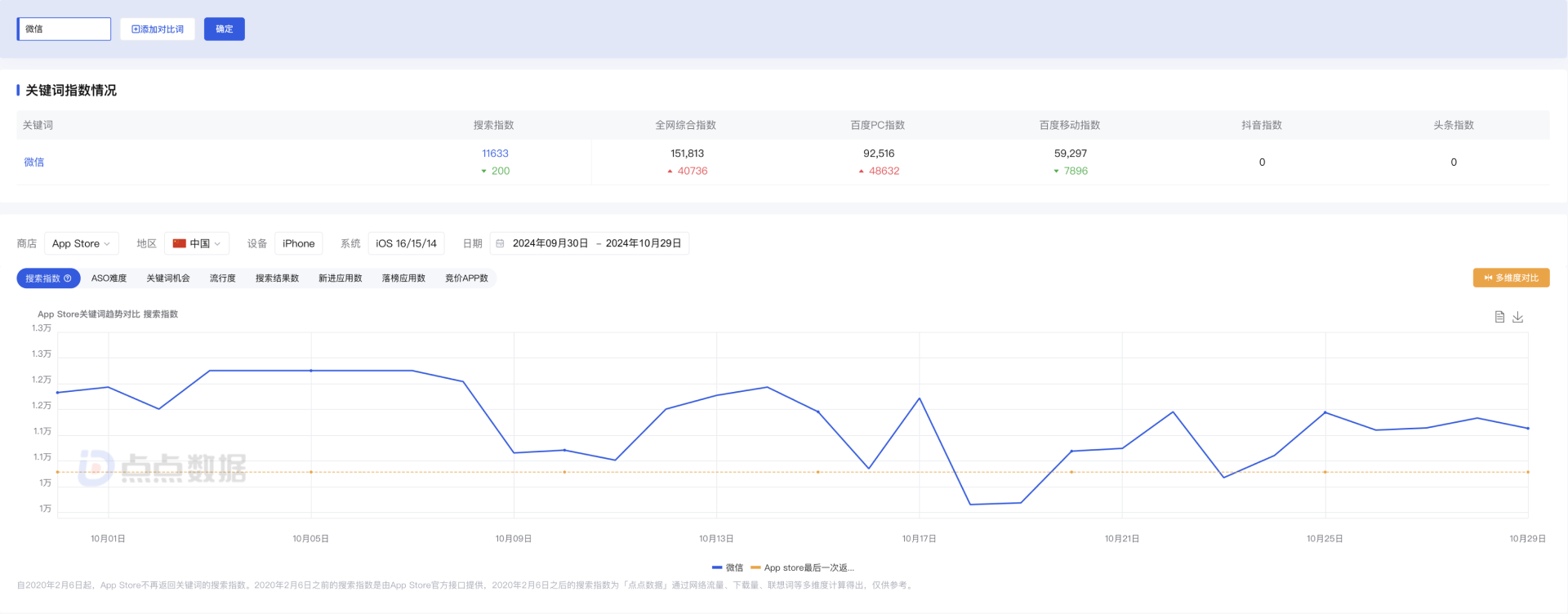Click the 59,297 百度移动指数 value
Screen dimensions: 1568x614
click(x=1071, y=153)
